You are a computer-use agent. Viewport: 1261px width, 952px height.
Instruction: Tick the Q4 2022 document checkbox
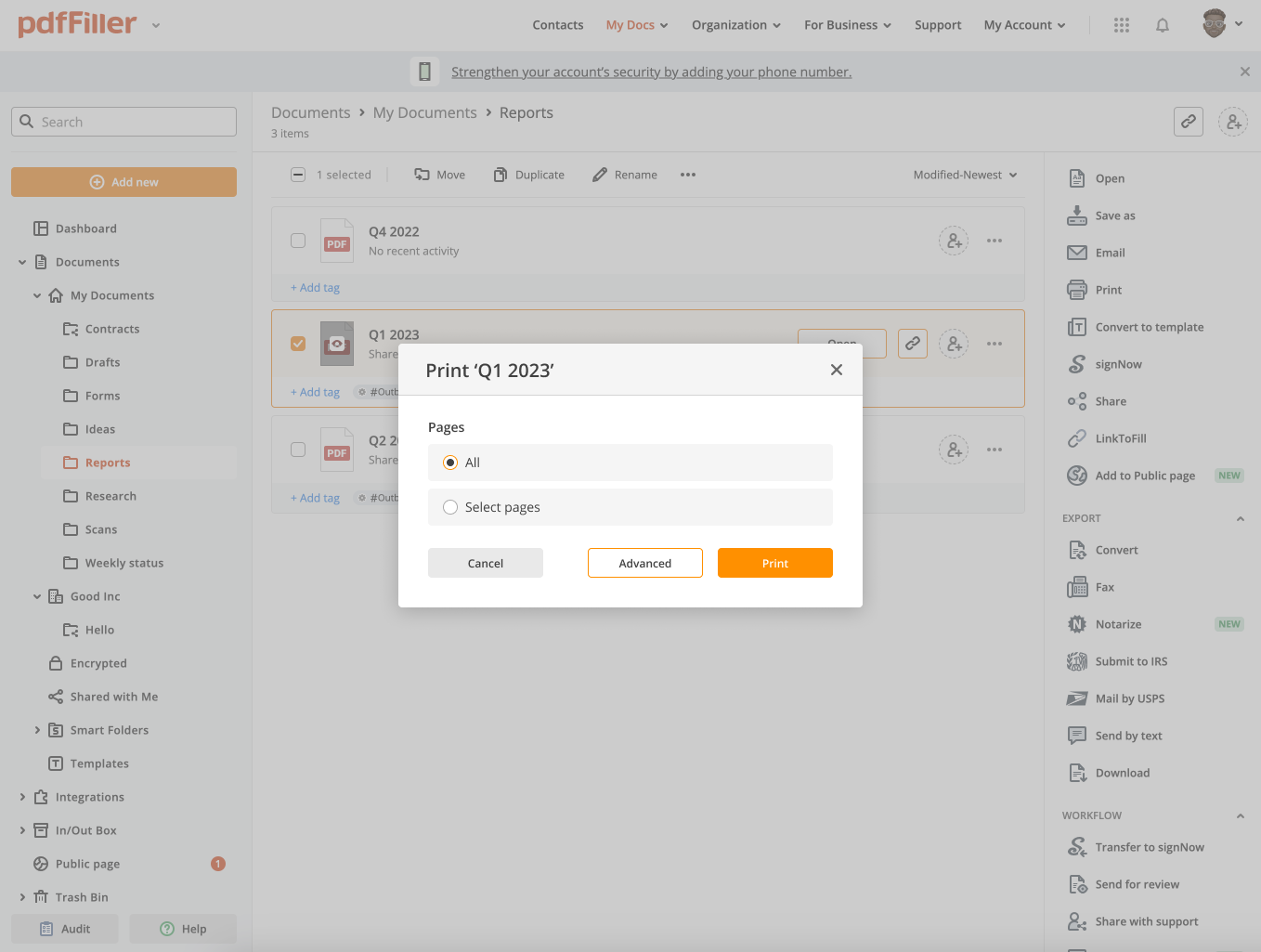pos(298,241)
